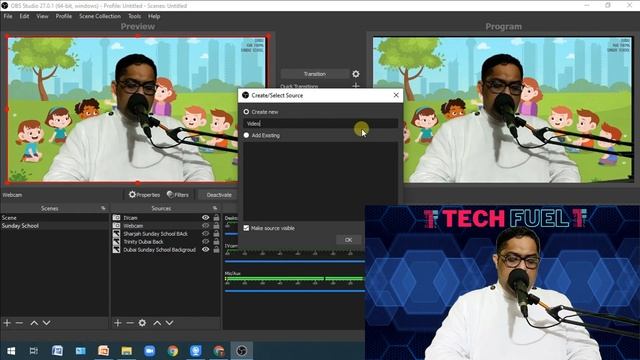Add a quick transition with plus icon
The image size is (640, 360).
(356, 86)
